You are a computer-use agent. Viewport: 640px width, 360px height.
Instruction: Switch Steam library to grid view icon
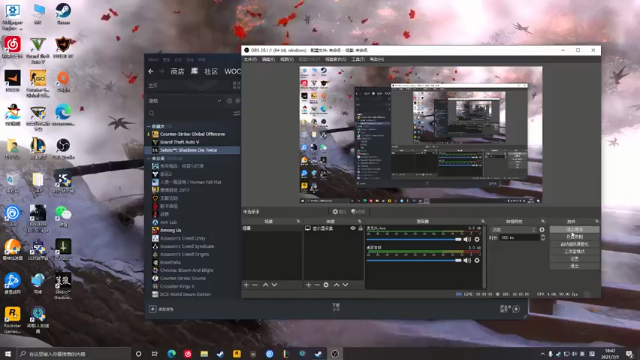click(236, 85)
